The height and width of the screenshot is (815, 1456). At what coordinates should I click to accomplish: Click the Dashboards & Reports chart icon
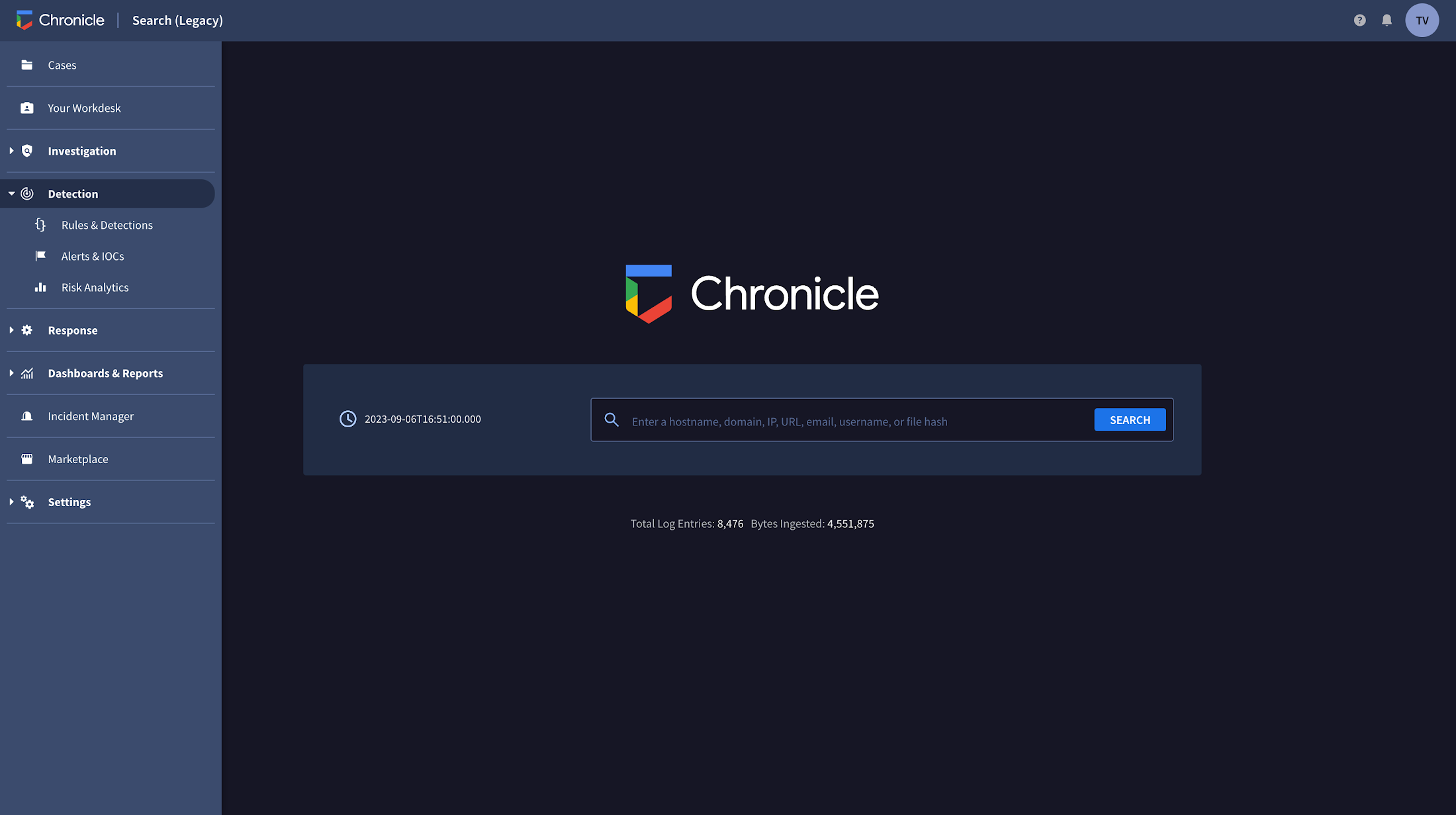coord(27,373)
